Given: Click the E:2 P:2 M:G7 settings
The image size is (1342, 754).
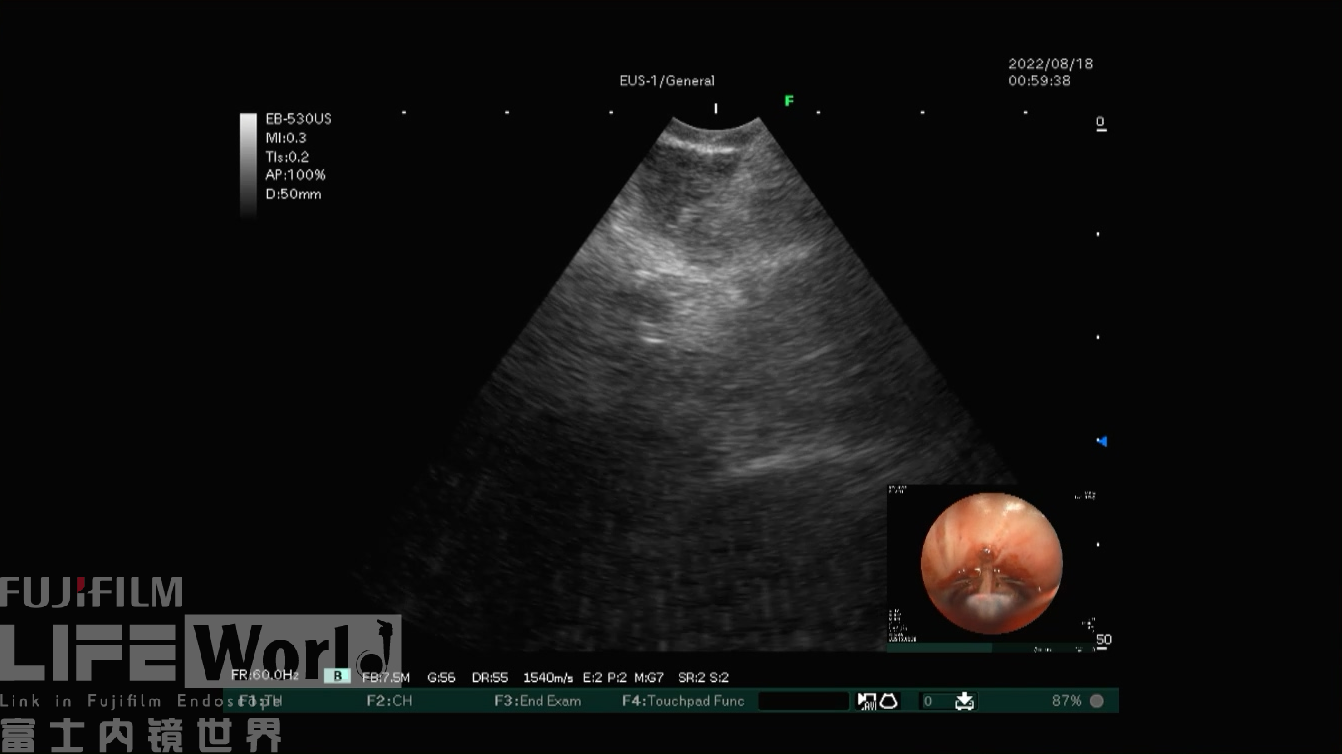Looking at the screenshot, I should point(623,677).
